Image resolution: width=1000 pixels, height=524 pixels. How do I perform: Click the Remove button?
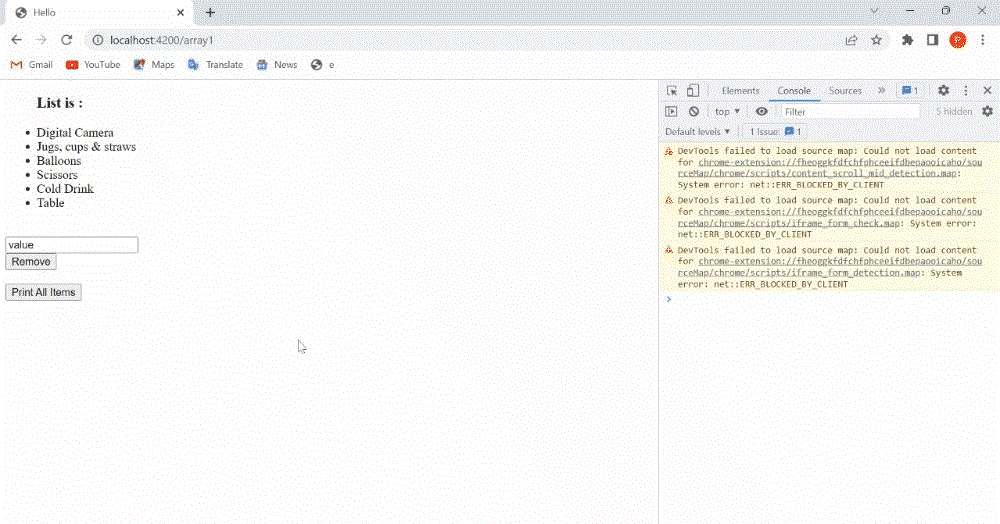(31, 262)
